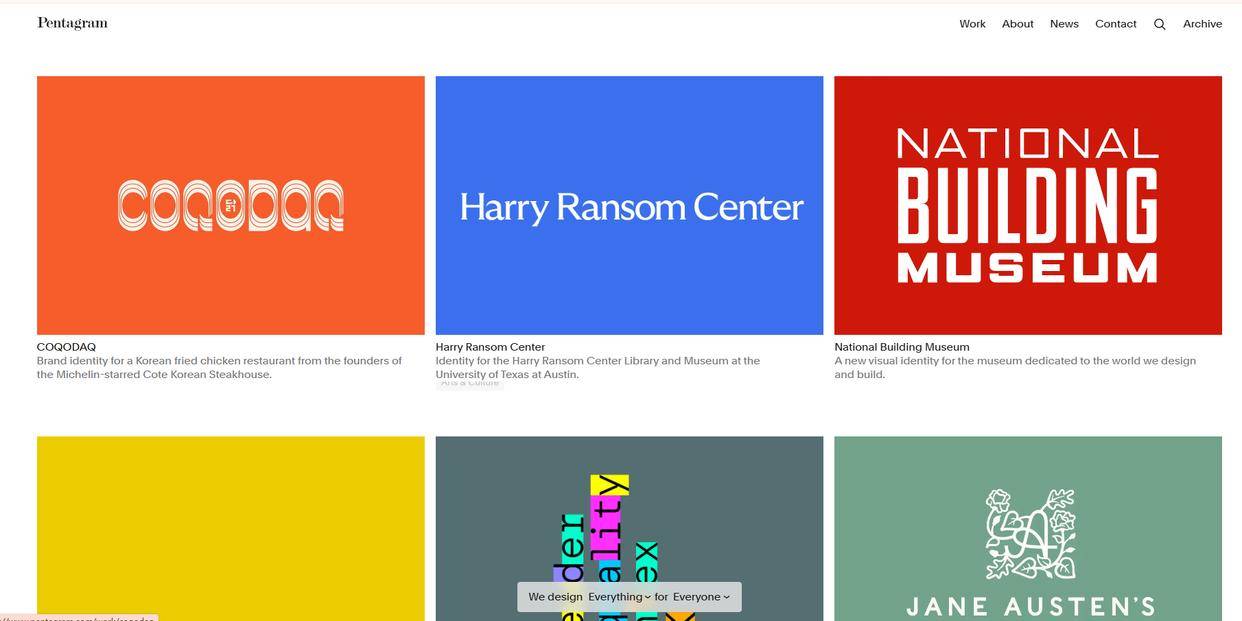The height and width of the screenshot is (621, 1242).
Task: Click the National Building Museum title link
Action: [x=902, y=347]
